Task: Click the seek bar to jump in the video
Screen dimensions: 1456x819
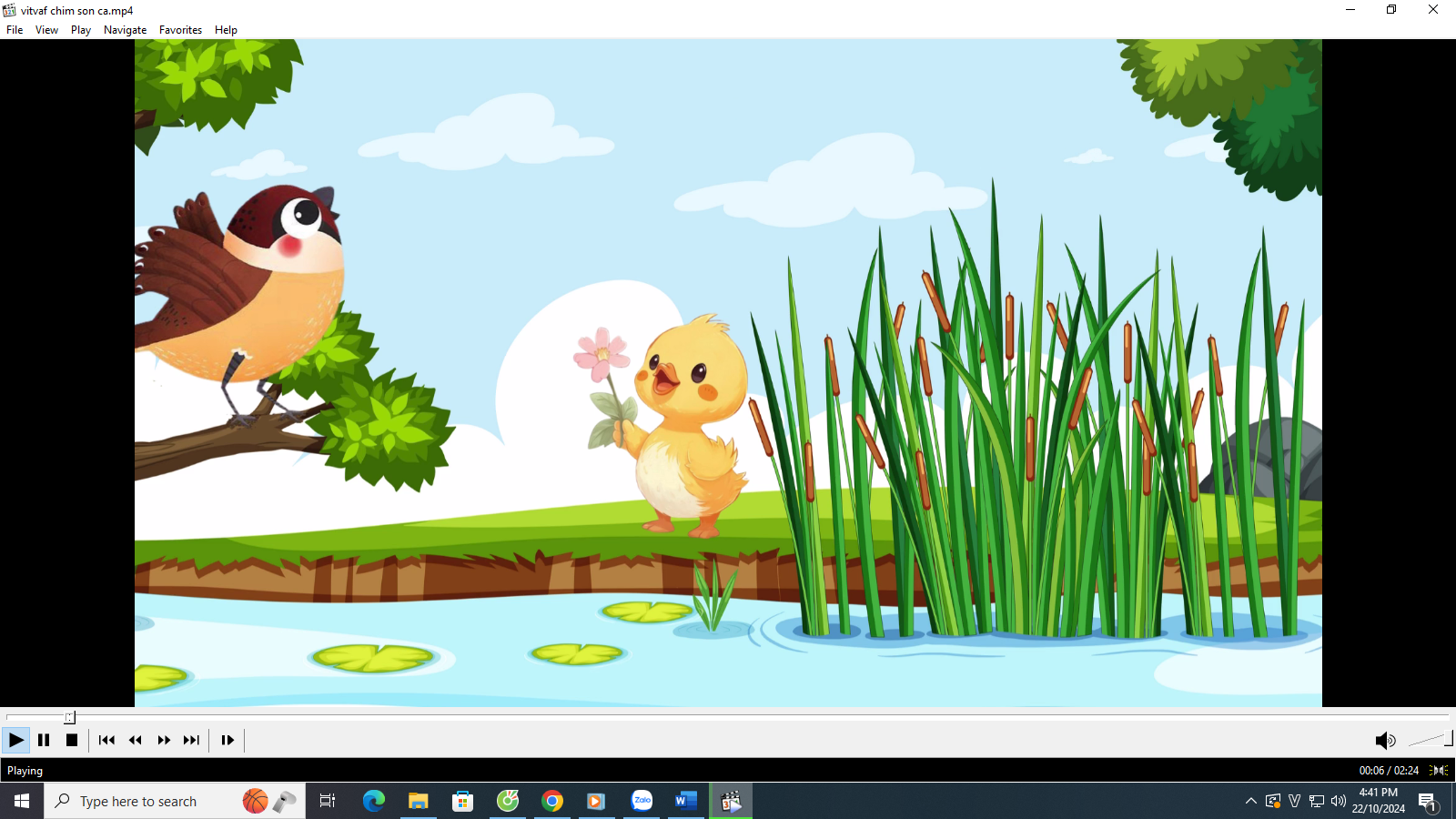Action: pyautogui.click(x=728, y=717)
